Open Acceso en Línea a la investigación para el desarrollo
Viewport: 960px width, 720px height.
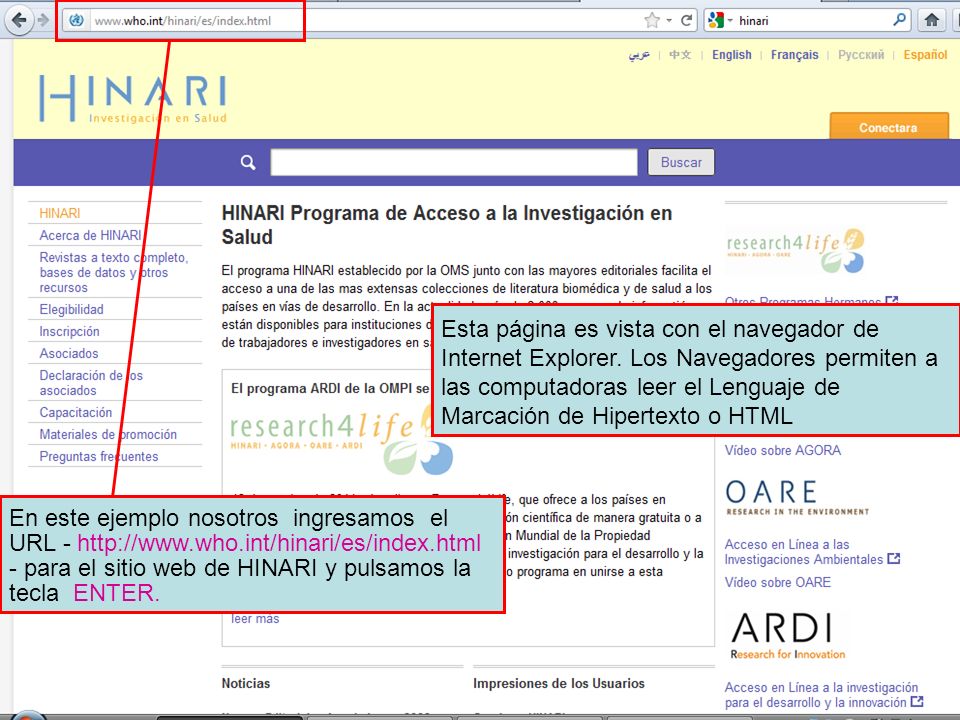pyautogui.click(x=821, y=695)
